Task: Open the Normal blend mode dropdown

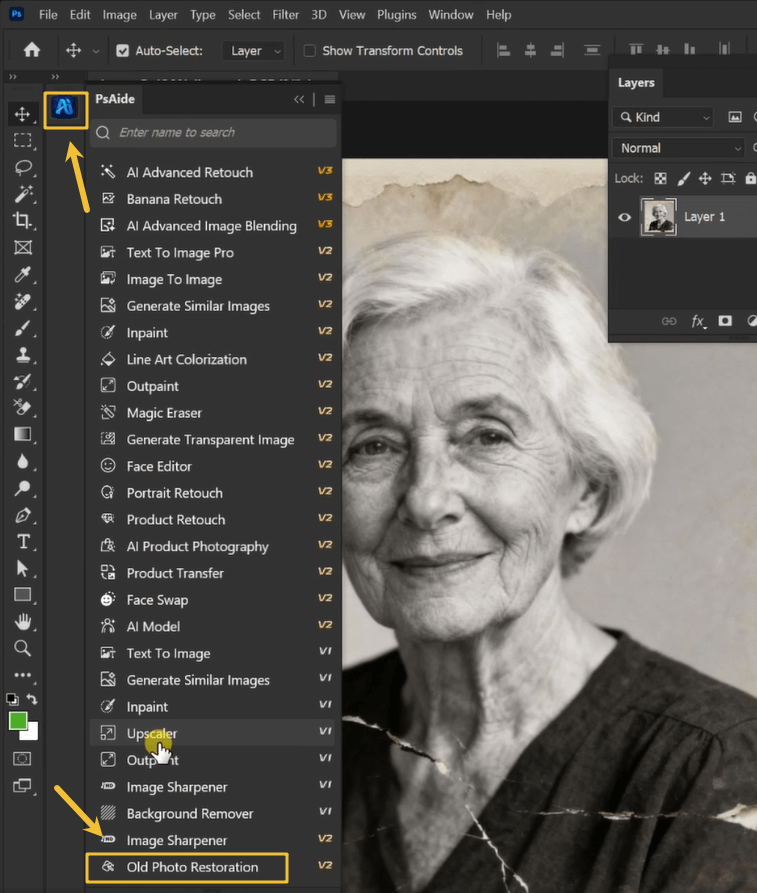Action: [x=679, y=148]
